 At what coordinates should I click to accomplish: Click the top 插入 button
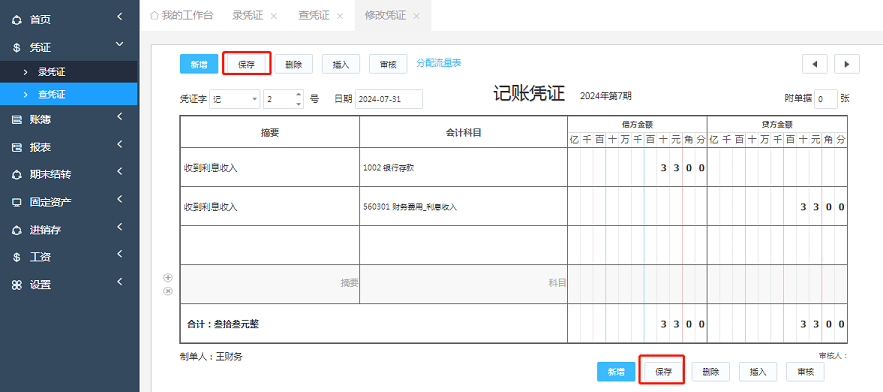341,64
